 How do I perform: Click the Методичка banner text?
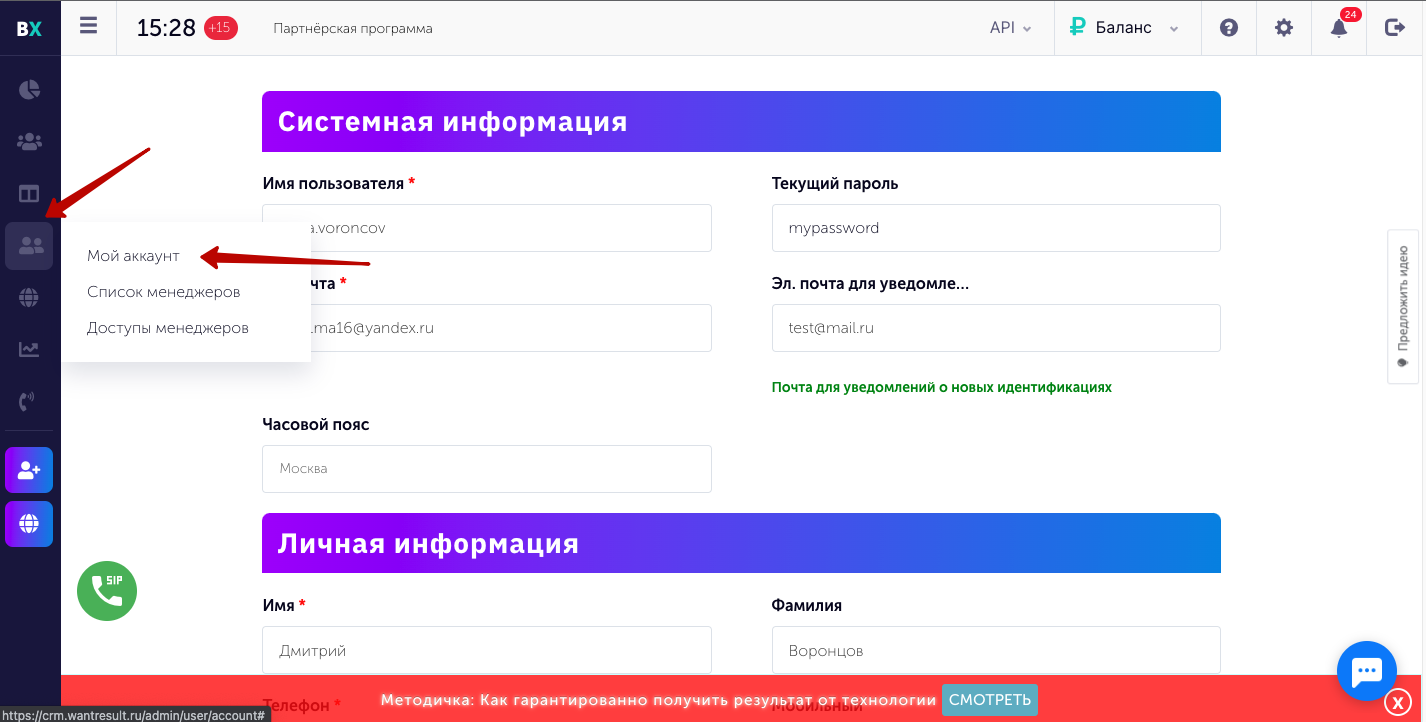658,700
